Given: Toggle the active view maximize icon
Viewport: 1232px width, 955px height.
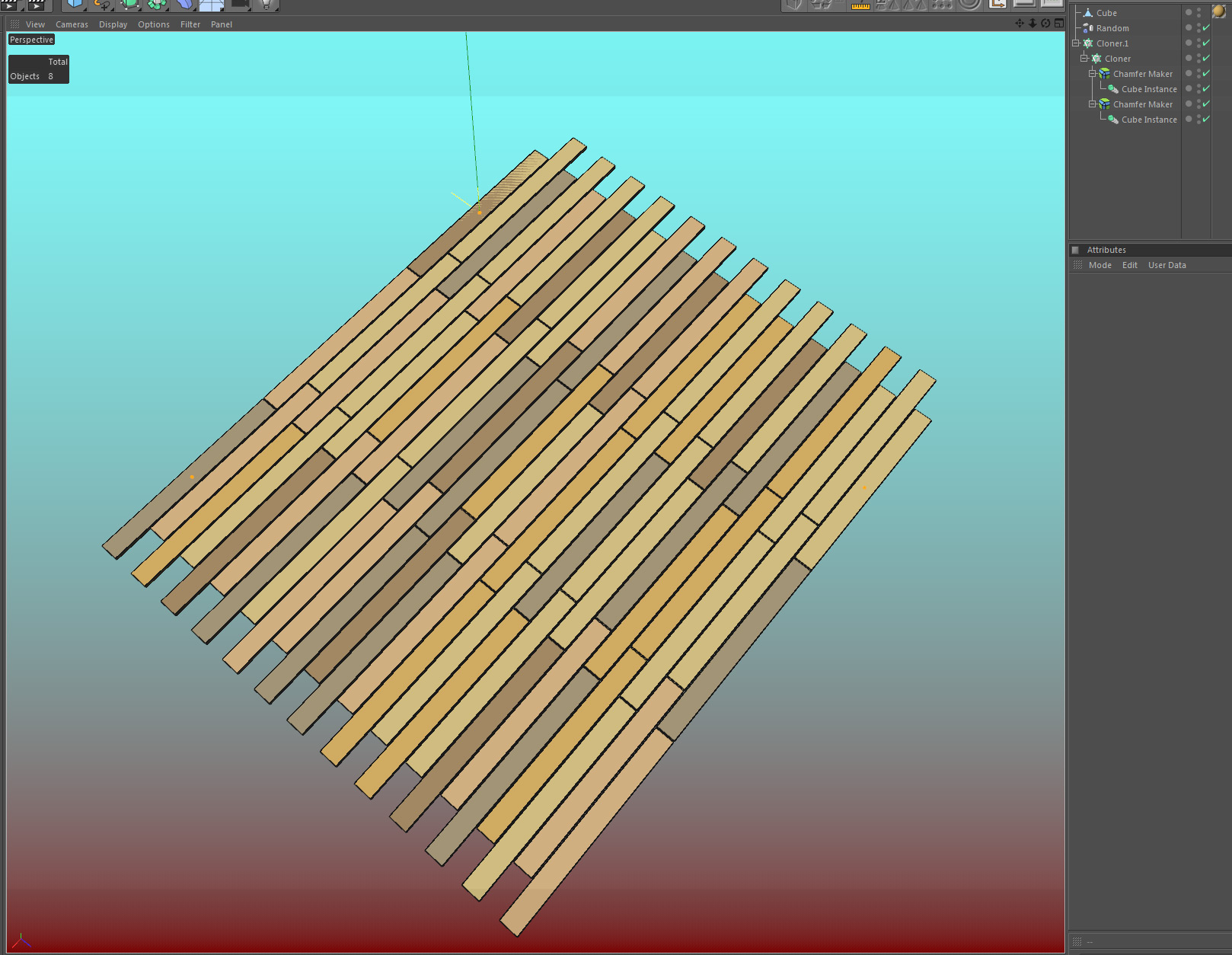Looking at the screenshot, I should (x=1059, y=24).
